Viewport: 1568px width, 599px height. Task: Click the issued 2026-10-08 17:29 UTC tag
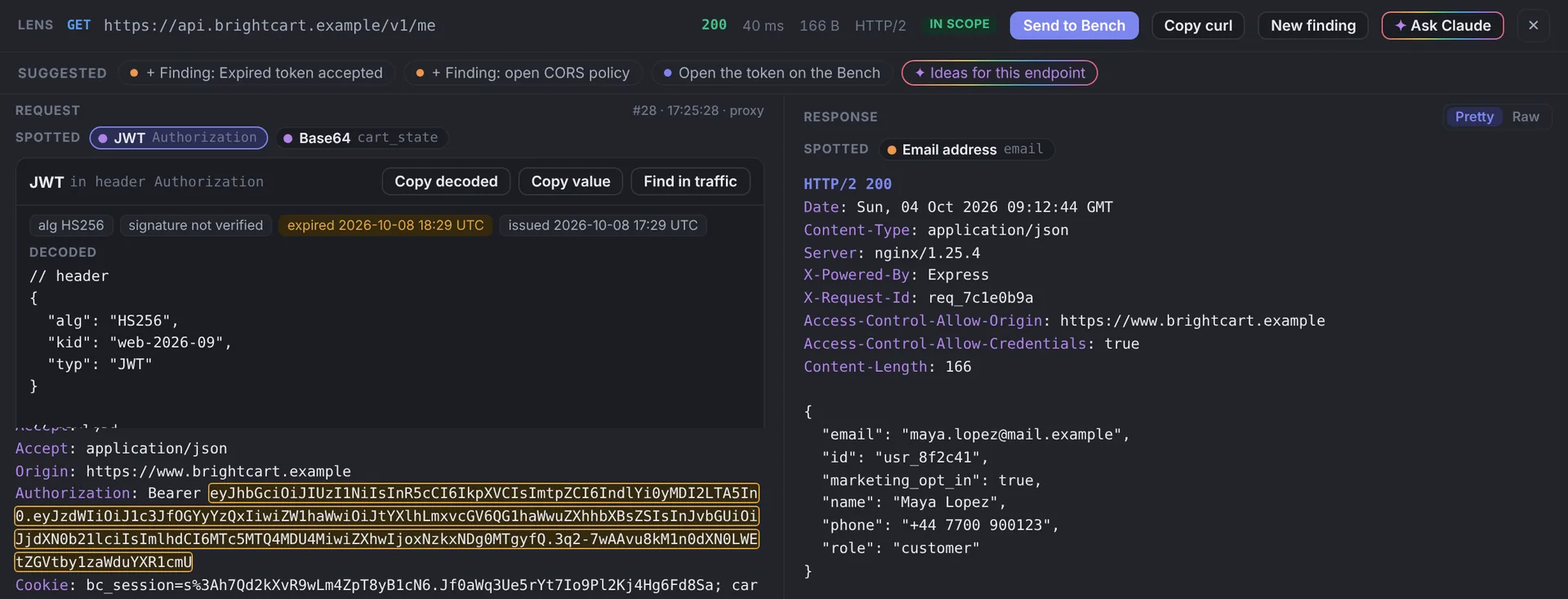[x=604, y=225]
